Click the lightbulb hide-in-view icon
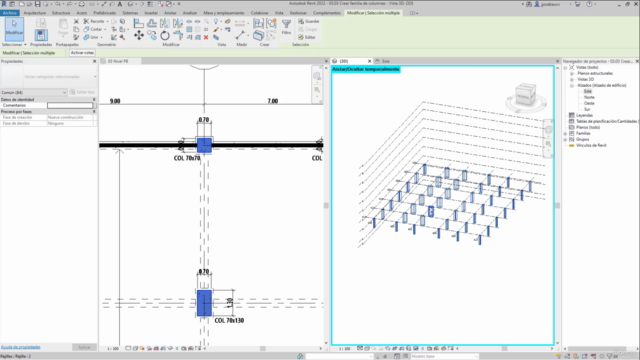The image size is (640, 360). (216, 21)
